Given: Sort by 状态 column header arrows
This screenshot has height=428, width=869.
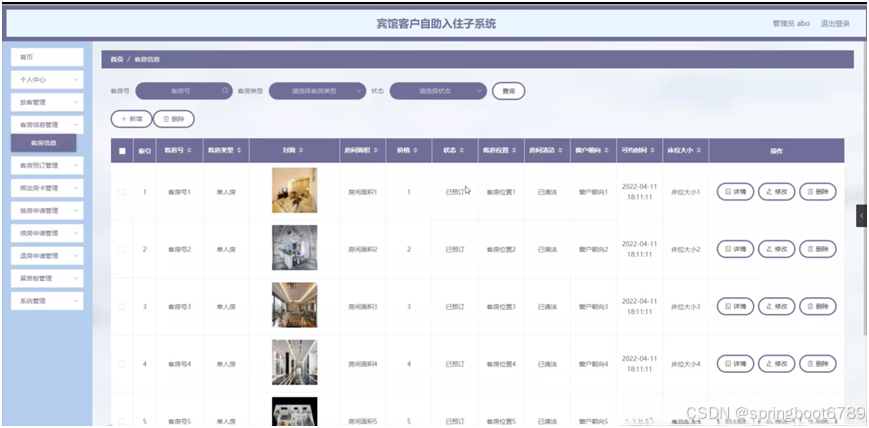Looking at the screenshot, I should 462,150.
